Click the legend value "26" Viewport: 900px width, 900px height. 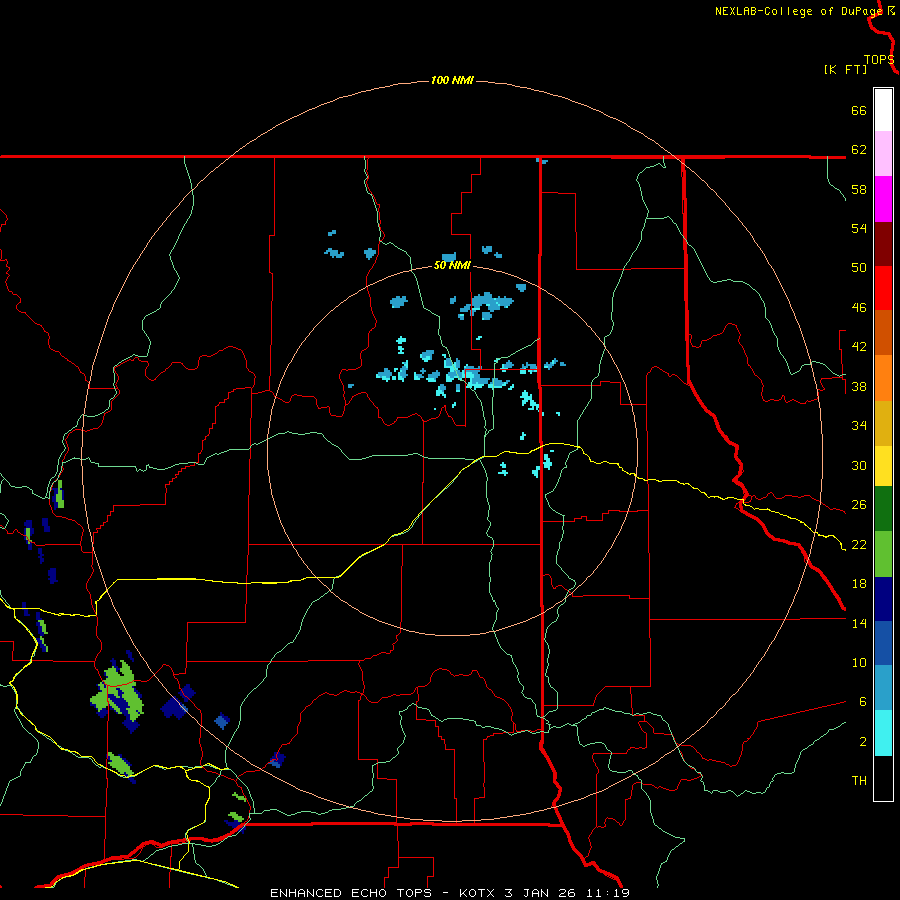pos(859,505)
